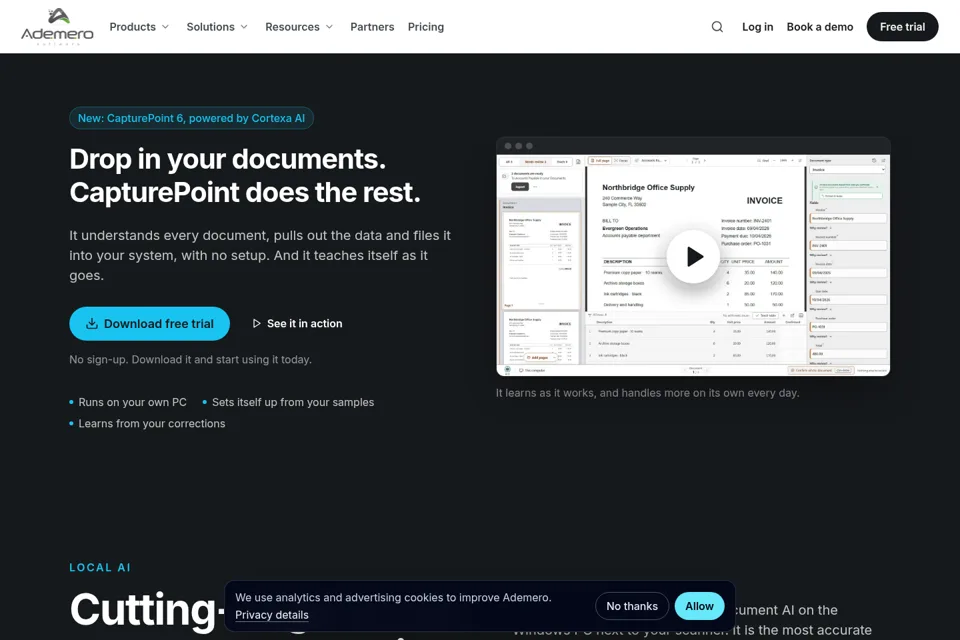960x640 pixels.
Task: Open the CapturePoint 6 announcement badge
Action: point(191,118)
